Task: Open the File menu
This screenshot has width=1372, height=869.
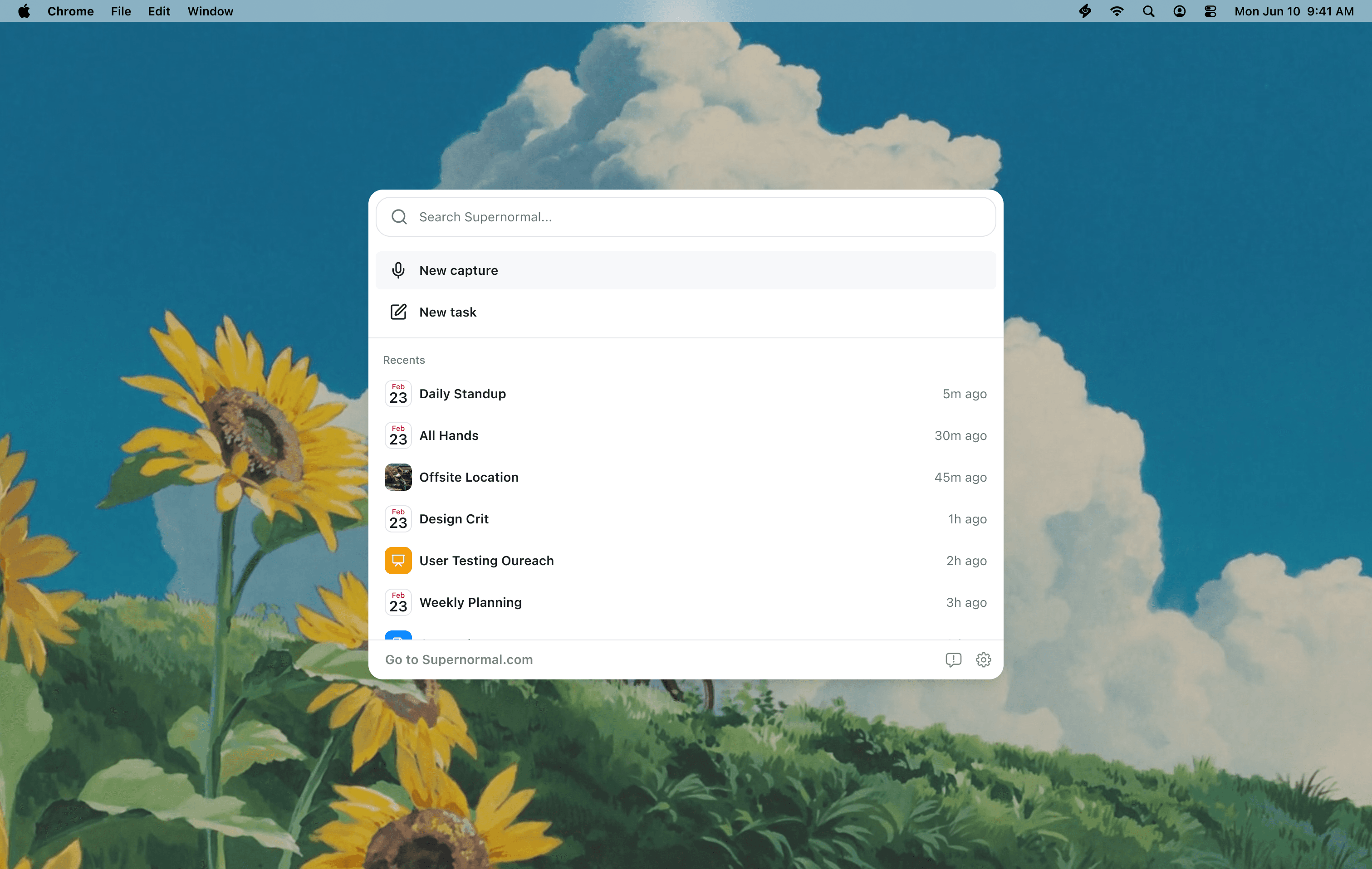Action: coord(121,11)
